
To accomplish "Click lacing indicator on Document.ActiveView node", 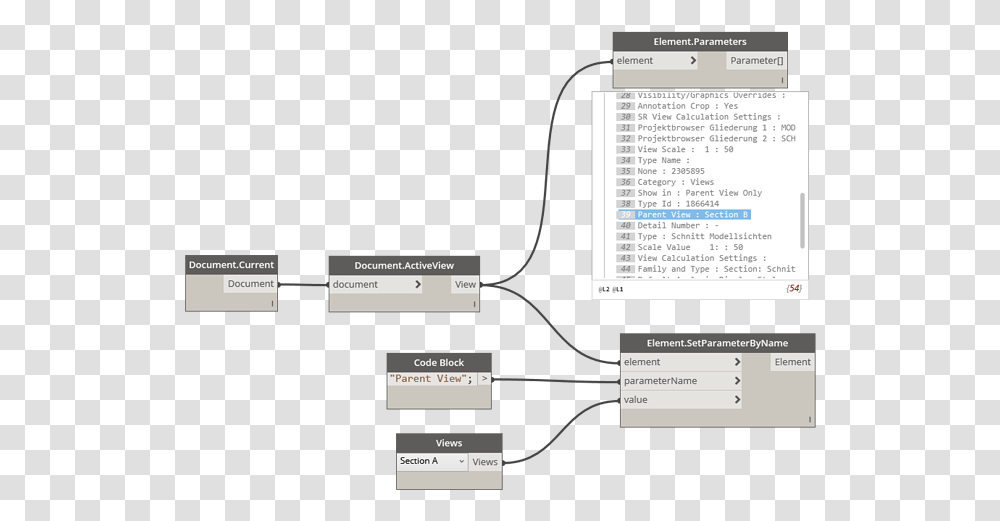I will [x=475, y=302].
